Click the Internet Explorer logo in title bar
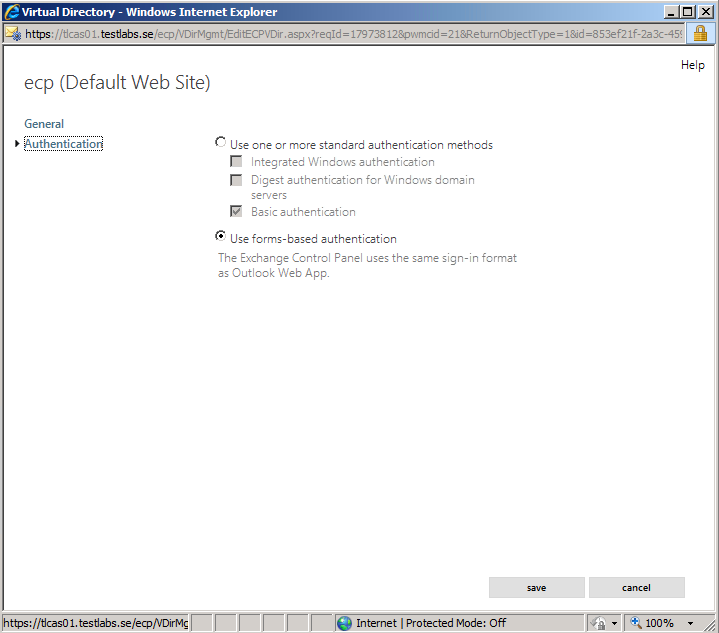Viewport: 719px width, 633px height. (x=12, y=12)
